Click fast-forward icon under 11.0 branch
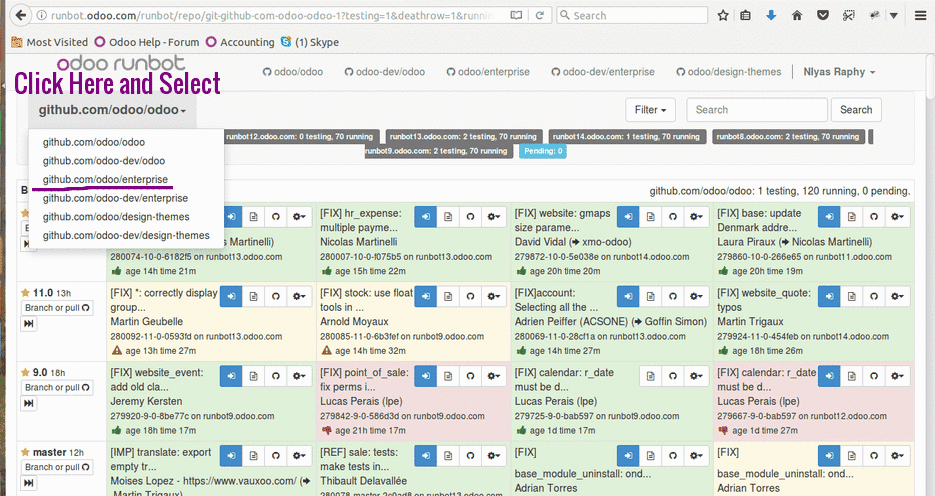The height and width of the screenshot is (496, 935). (x=29, y=324)
